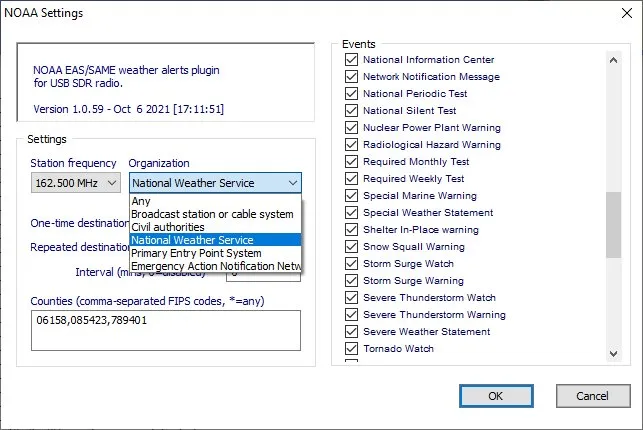Select Any from the Organization list
The image size is (643, 430).
tap(140, 201)
